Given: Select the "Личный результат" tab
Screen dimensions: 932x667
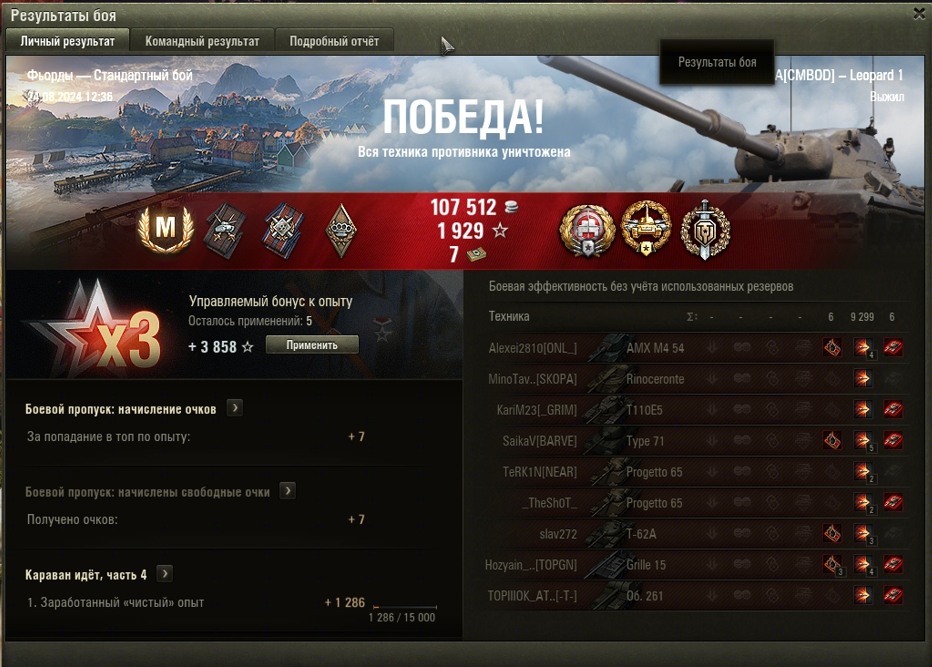Looking at the screenshot, I should [x=67, y=41].
